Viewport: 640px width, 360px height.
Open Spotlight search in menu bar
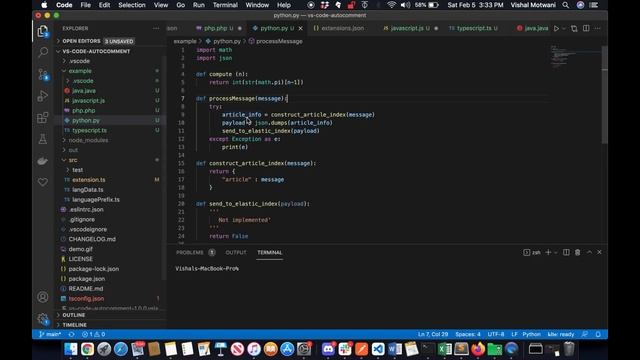click(x=566, y=5)
